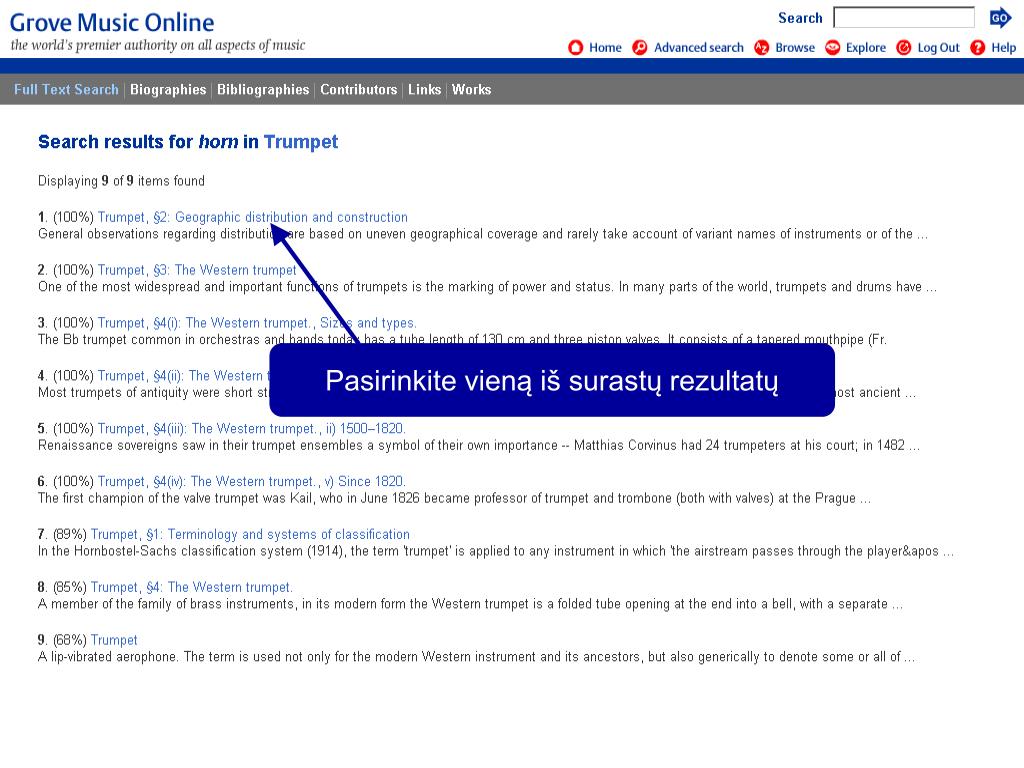The width and height of the screenshot is (1024, 768).
Task: Click snippet text starting 'General observations regarding'
Action: [x=483, y=234]
